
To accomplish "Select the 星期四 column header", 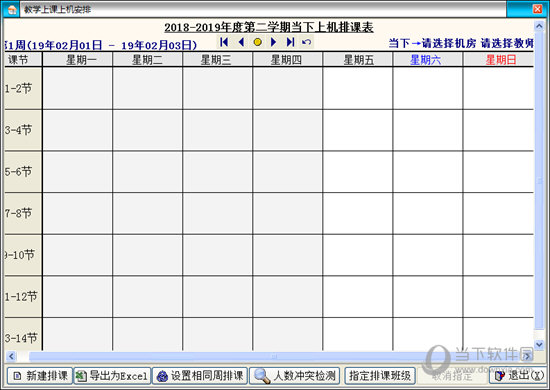I will pyautogui.click(x=288, y=60).
